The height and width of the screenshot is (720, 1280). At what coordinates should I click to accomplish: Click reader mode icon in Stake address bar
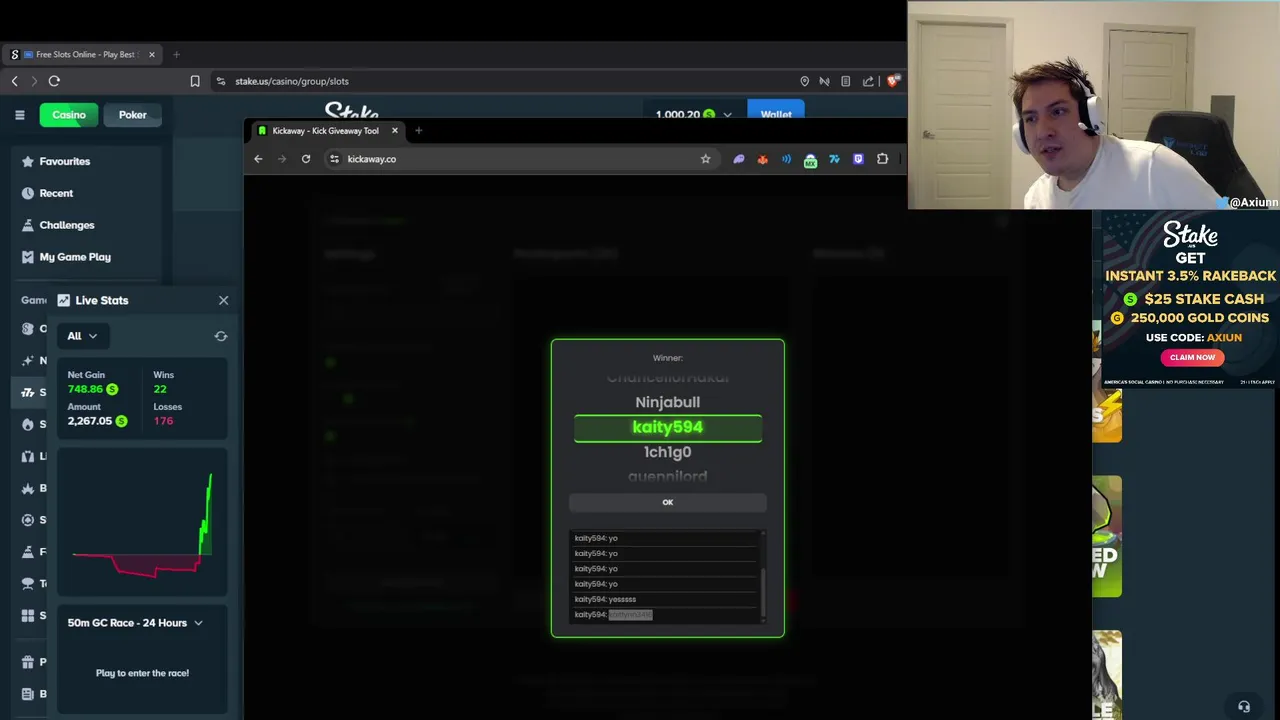pos(846,81)
